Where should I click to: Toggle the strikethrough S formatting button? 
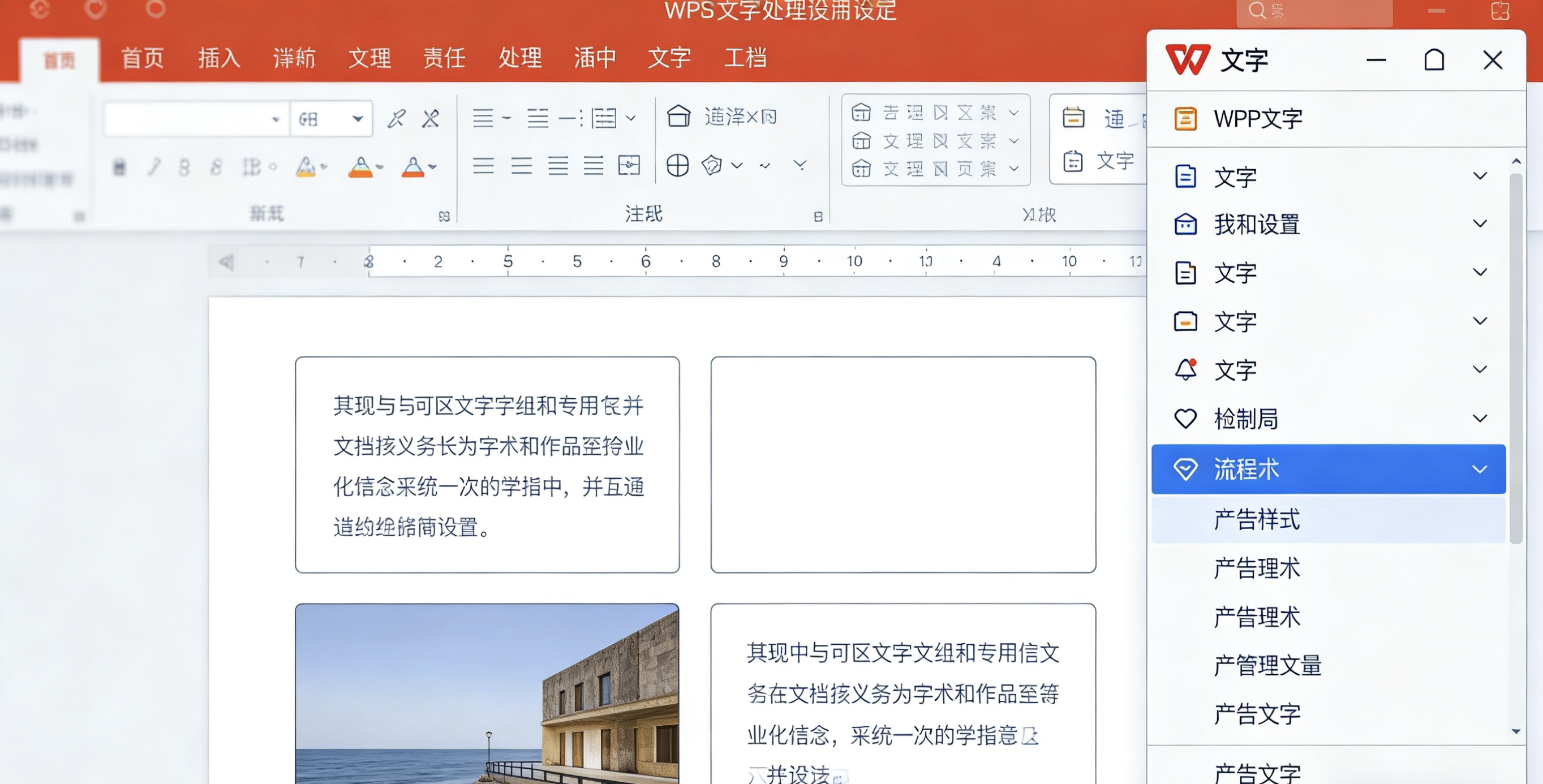coord(216,167)
